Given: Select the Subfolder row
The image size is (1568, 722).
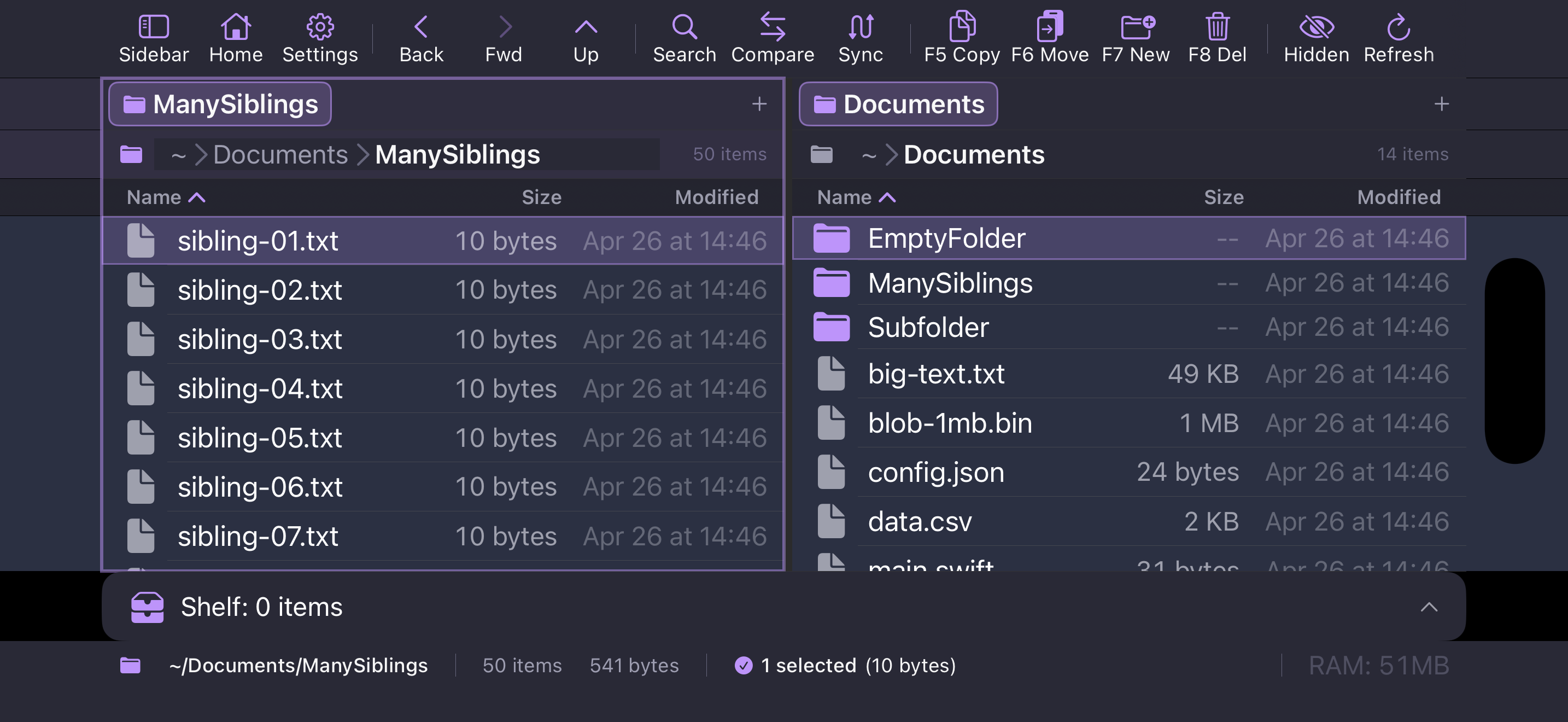Looking at the screenshot, I should click(x=1129, y=327).
